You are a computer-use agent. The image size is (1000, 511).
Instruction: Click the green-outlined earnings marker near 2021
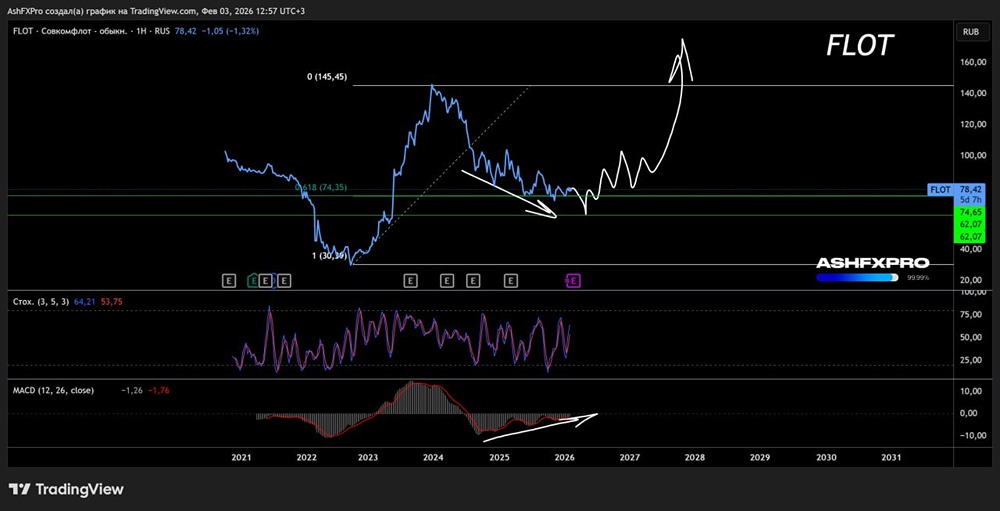click(254, 281)
